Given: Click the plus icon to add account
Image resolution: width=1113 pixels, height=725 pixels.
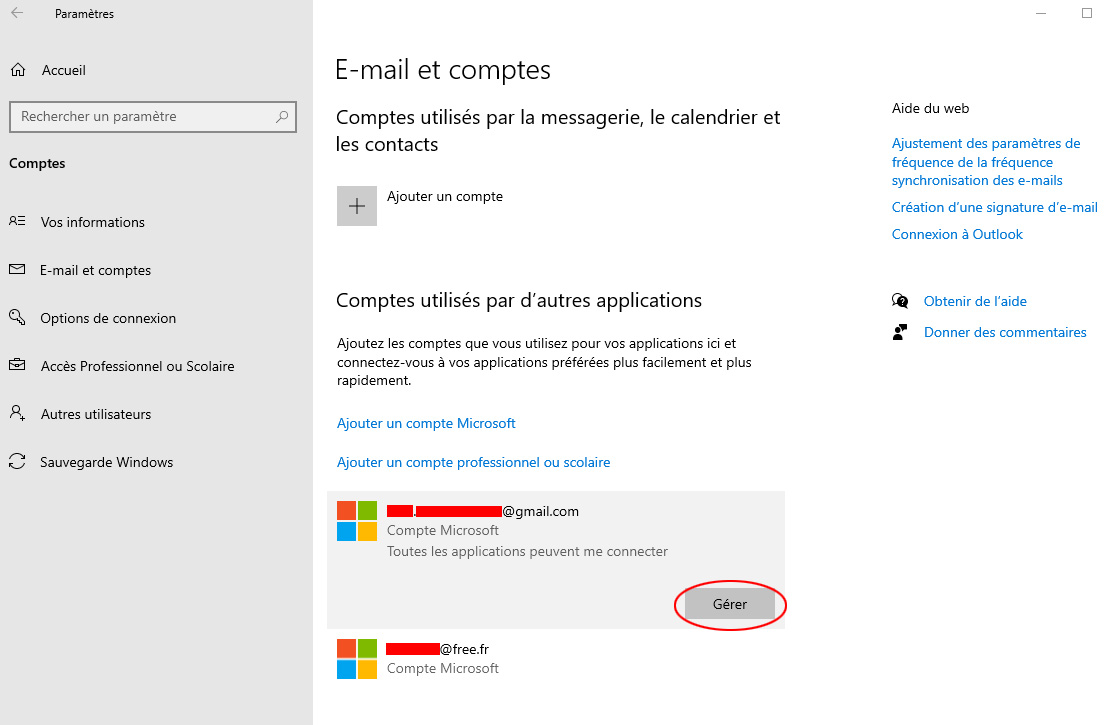Looking at the screenshot, I should (x=356, y=206).
